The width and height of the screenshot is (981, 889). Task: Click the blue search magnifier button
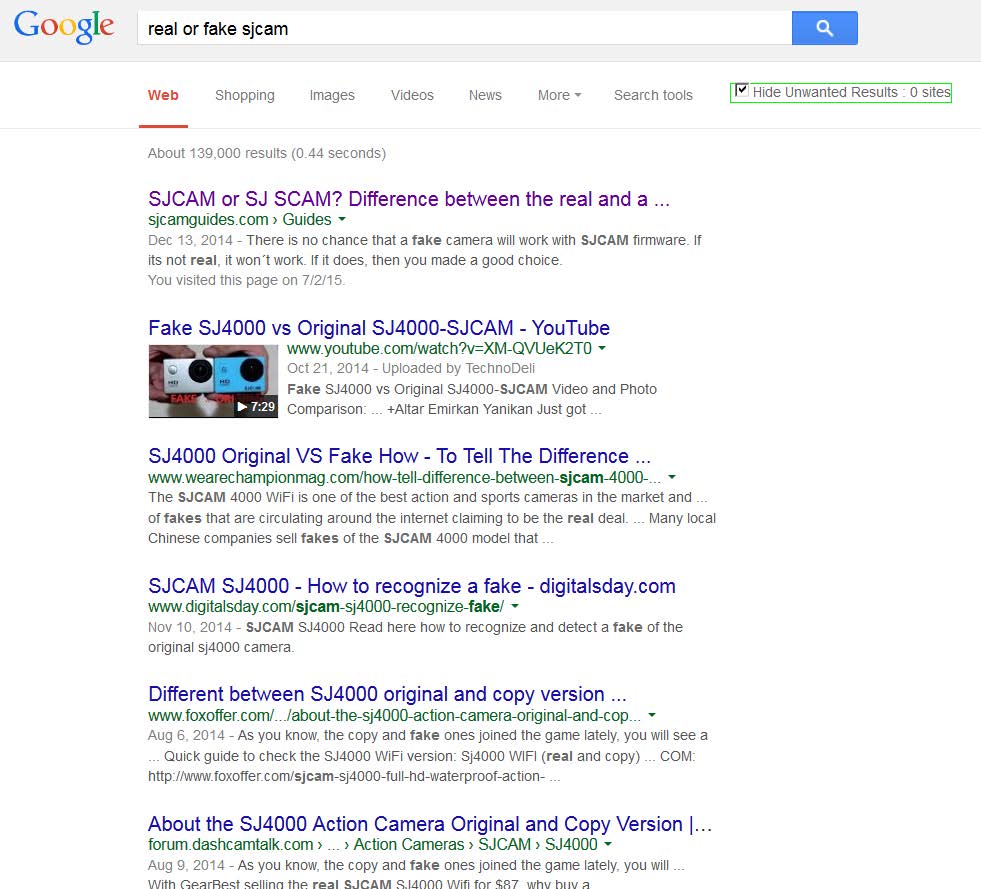point(824,28)
